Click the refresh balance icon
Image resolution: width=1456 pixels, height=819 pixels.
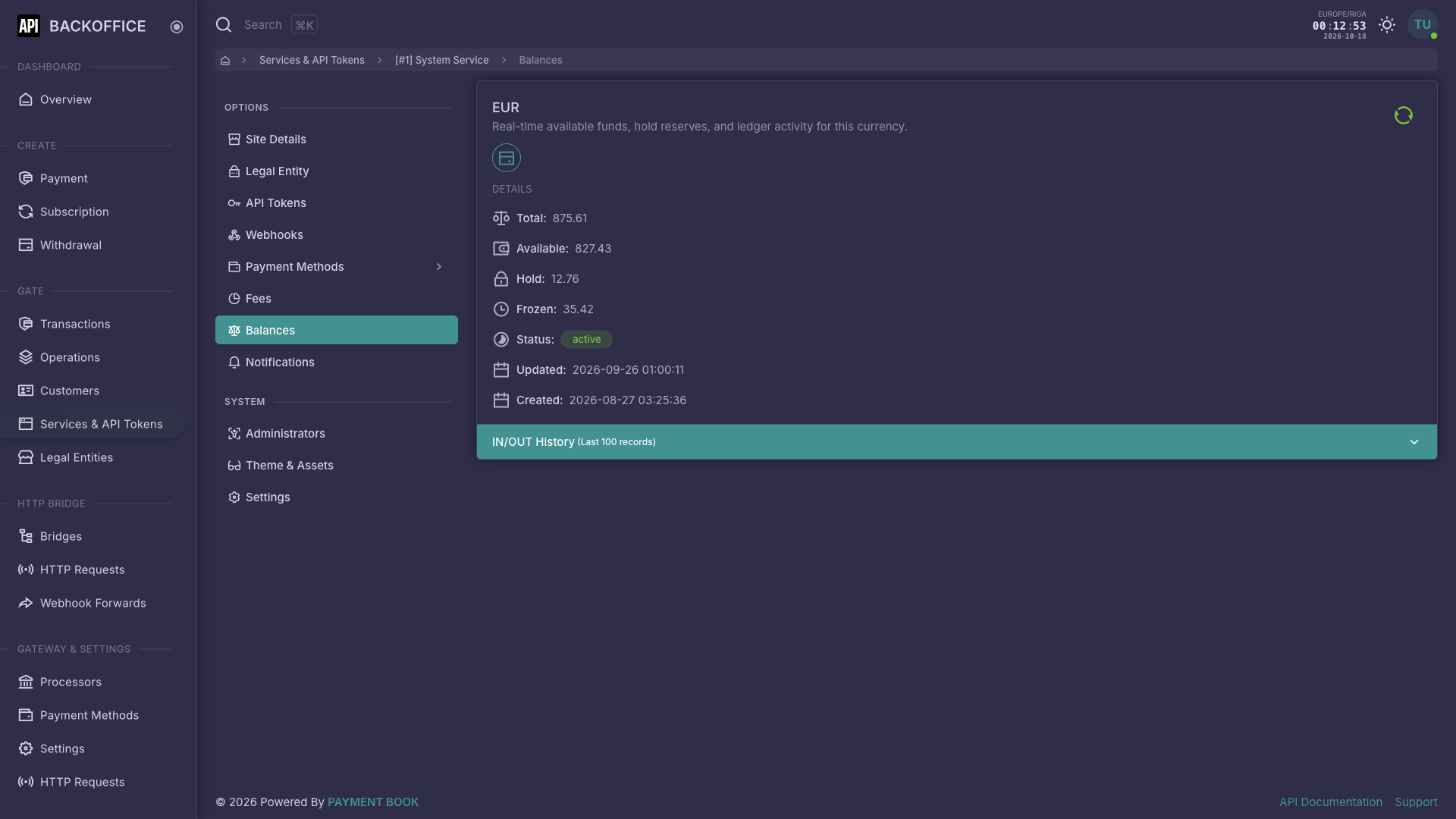click(1403, 115)
